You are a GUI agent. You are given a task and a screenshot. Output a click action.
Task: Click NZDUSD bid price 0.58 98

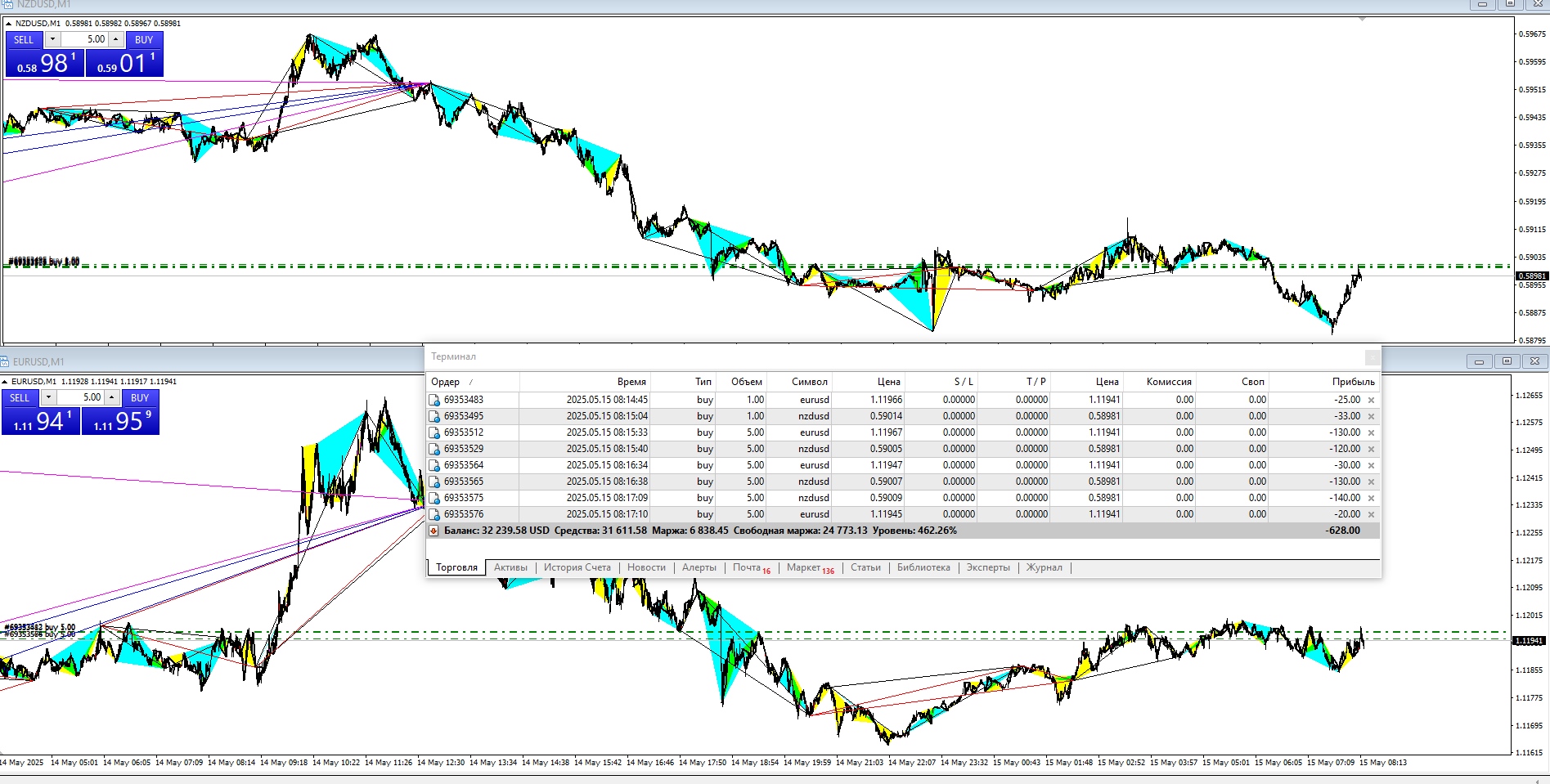pyautogui.click(x=45, y=63)
